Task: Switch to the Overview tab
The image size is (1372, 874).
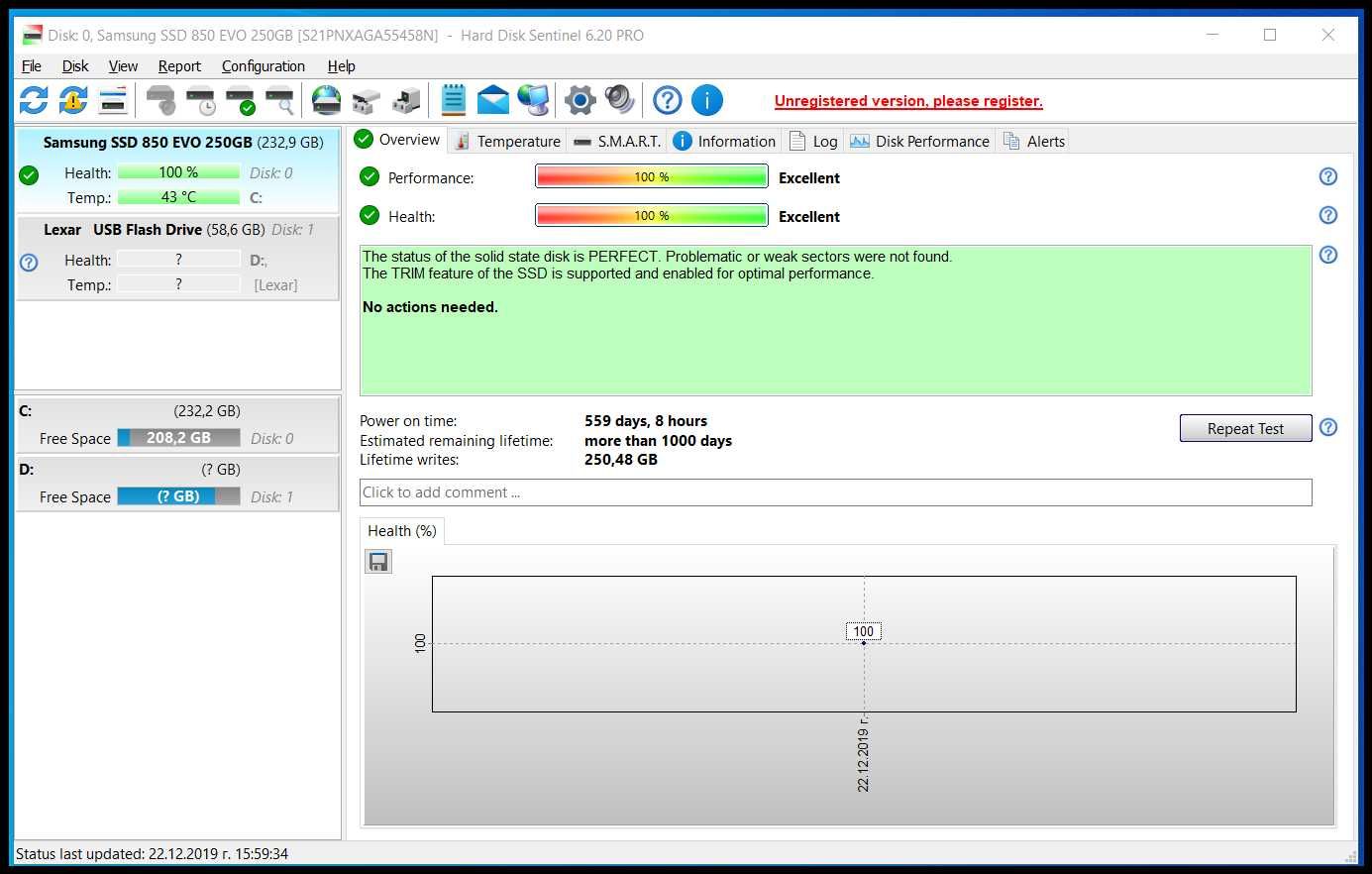Action: coord(397,140)
